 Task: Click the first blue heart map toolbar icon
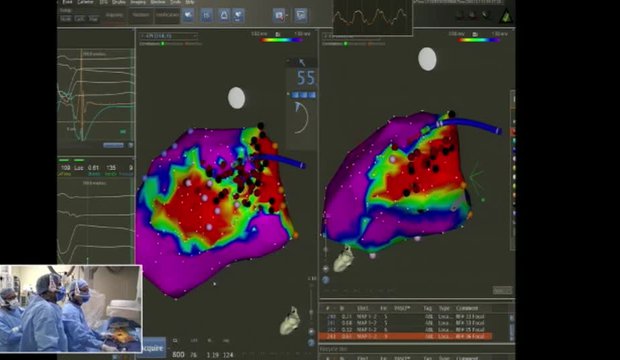coord(188,15)
